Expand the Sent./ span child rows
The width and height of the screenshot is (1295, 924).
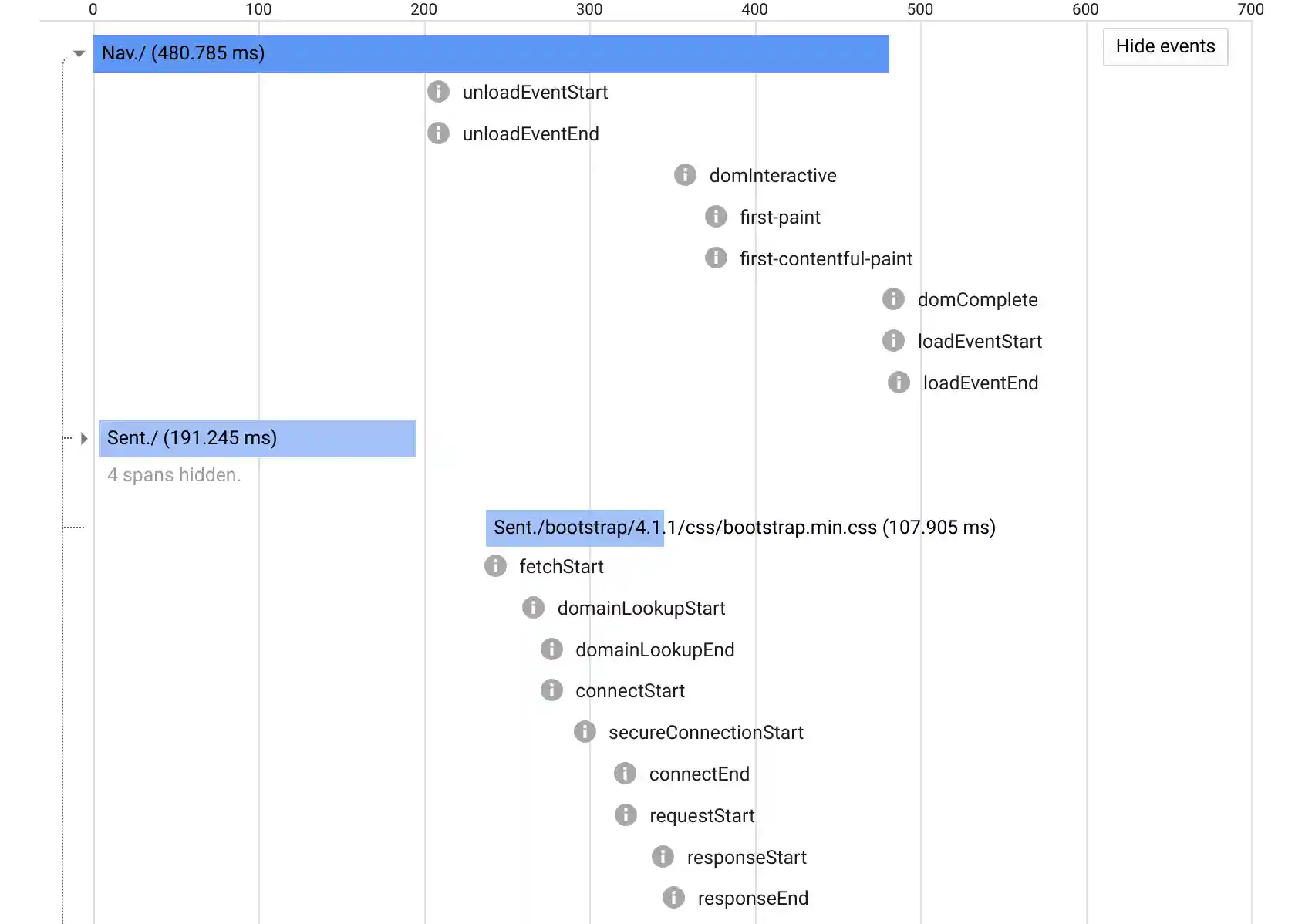pyautogui.click(x=83, y=438)
